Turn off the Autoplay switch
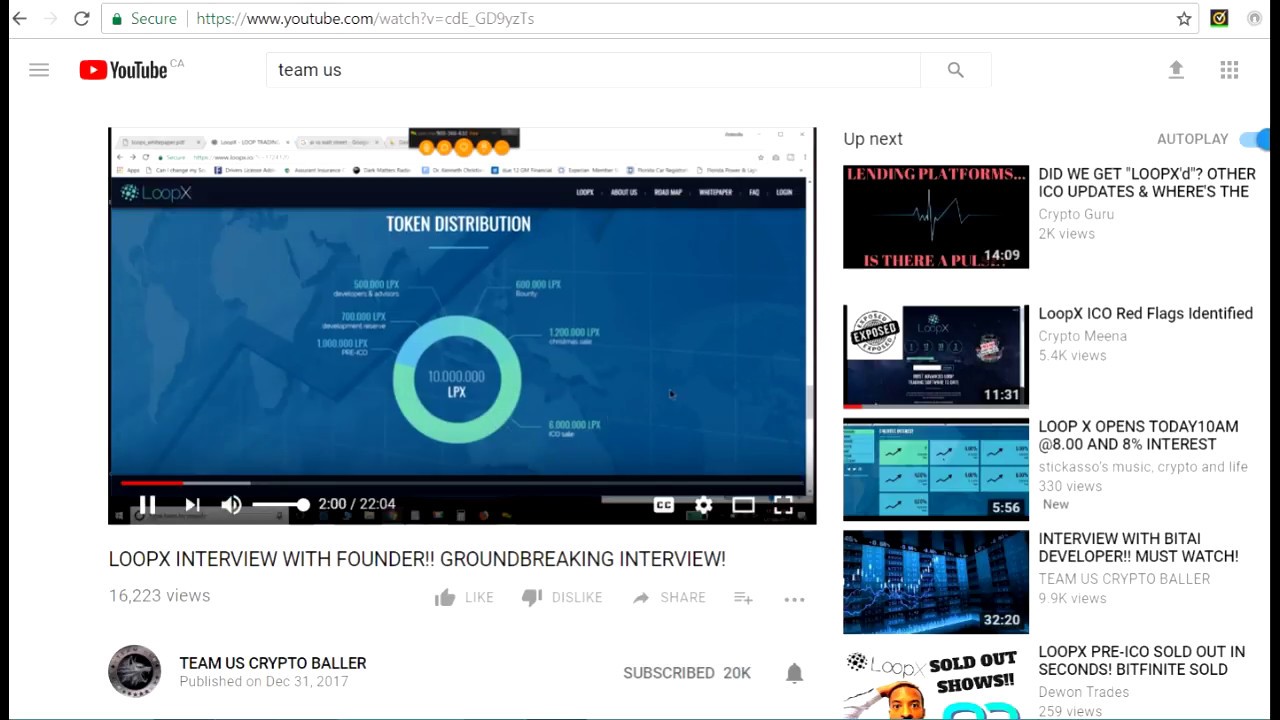This screenshot has height=720, width=1280. (x=1254, y=139)
